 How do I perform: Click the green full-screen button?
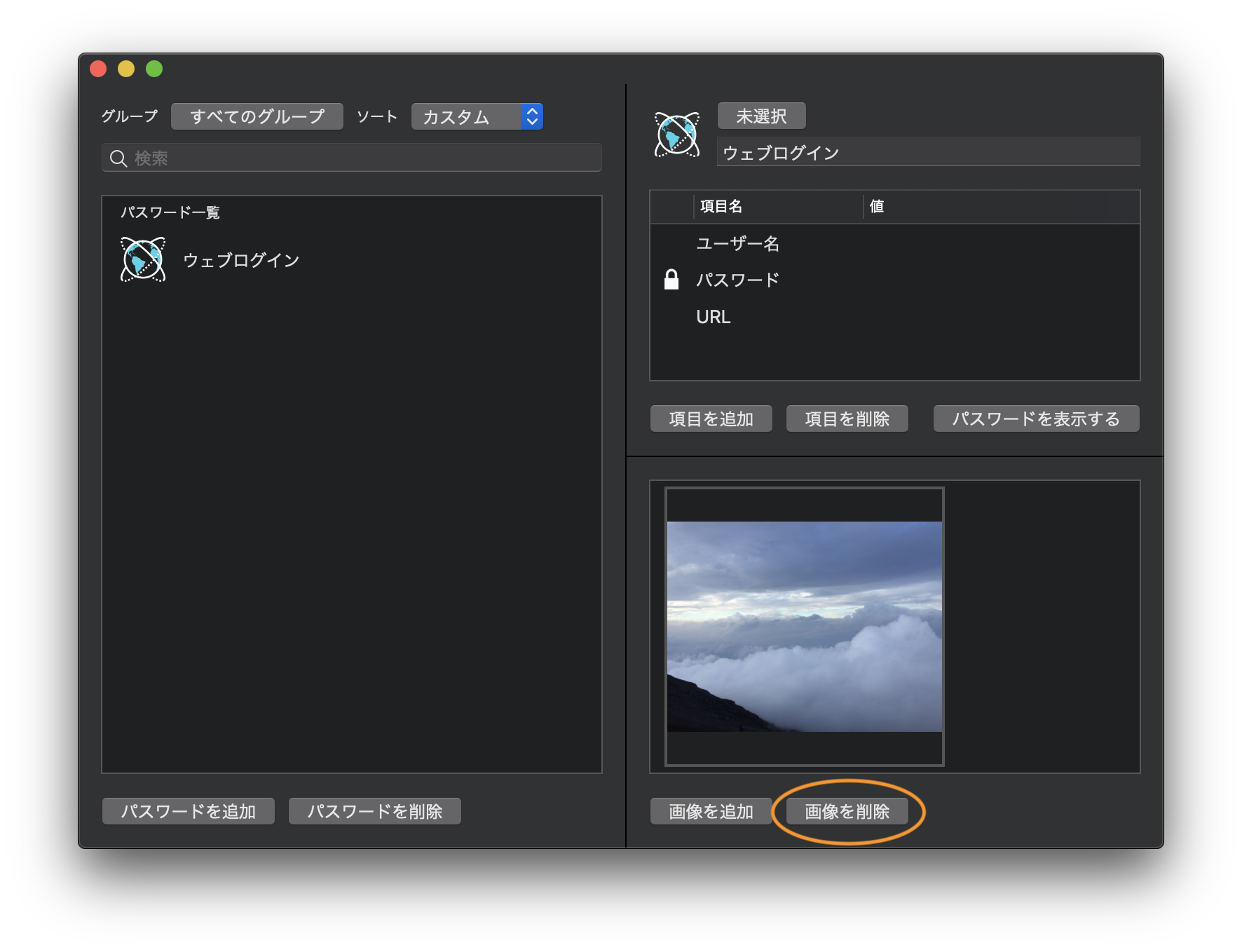click(x=154, y=69)
